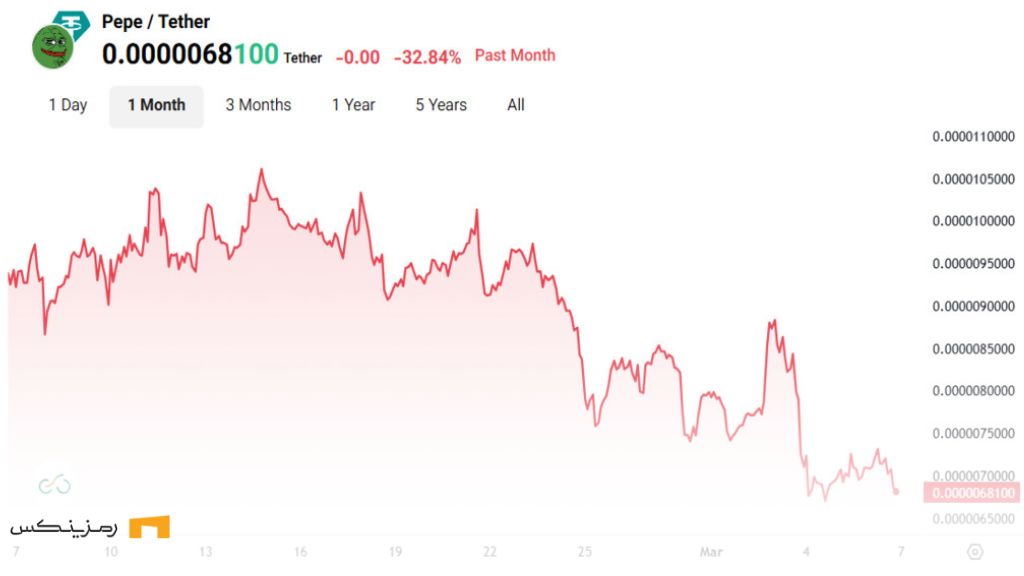This screenshot has height=576, width=1024.
Task: Click the -32.84% change value
Action: click(x=427, y=57)
